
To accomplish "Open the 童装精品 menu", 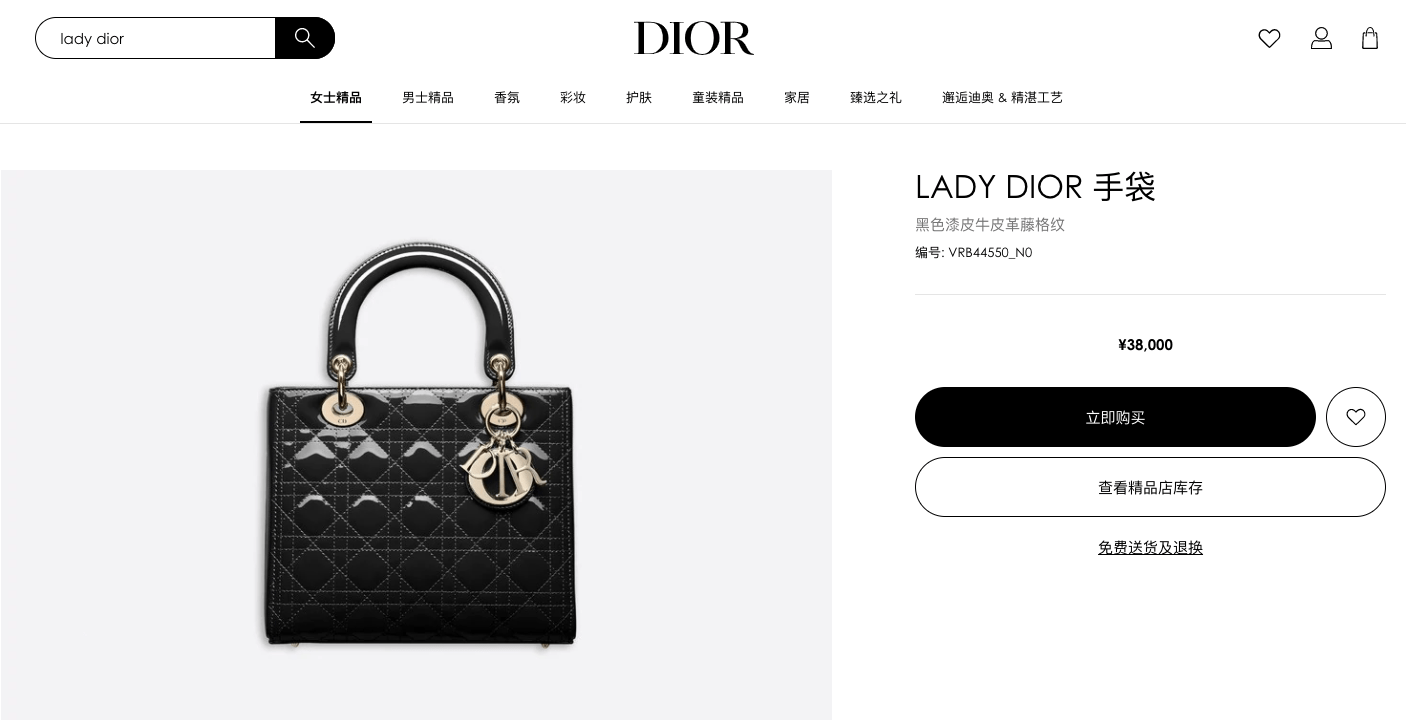I will click(718, 98).
